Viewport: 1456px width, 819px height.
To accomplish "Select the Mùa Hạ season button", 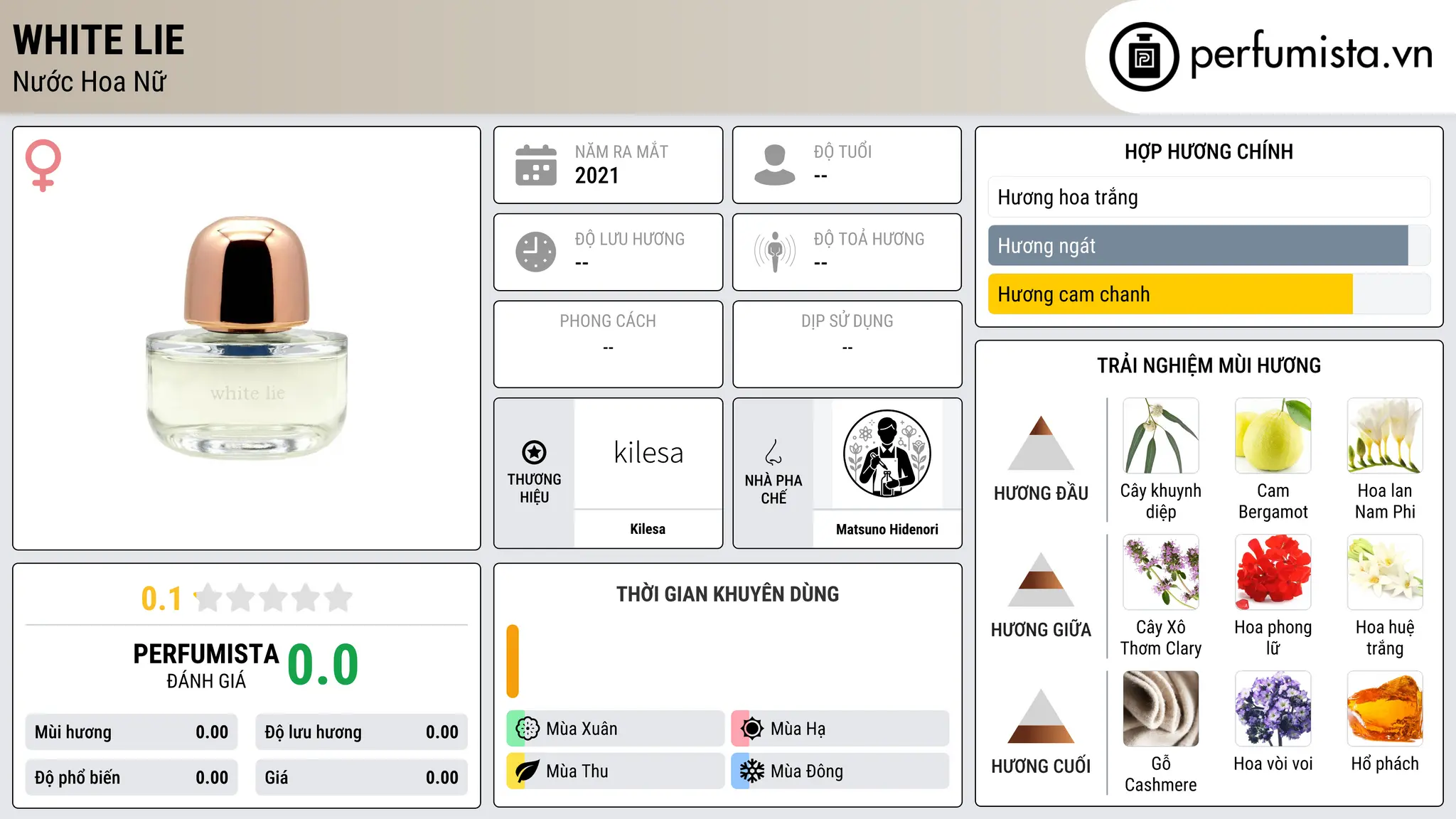I will pos(840,729).
